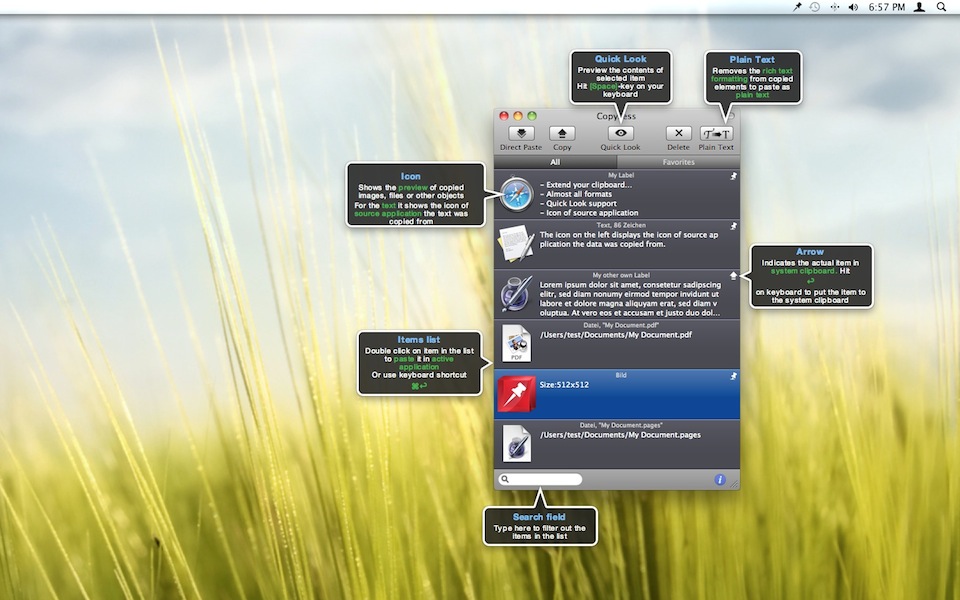The width and height of the screenshot is (960, 600).
Task: Switch to the Favorites tab
Action: pos(678,162)
